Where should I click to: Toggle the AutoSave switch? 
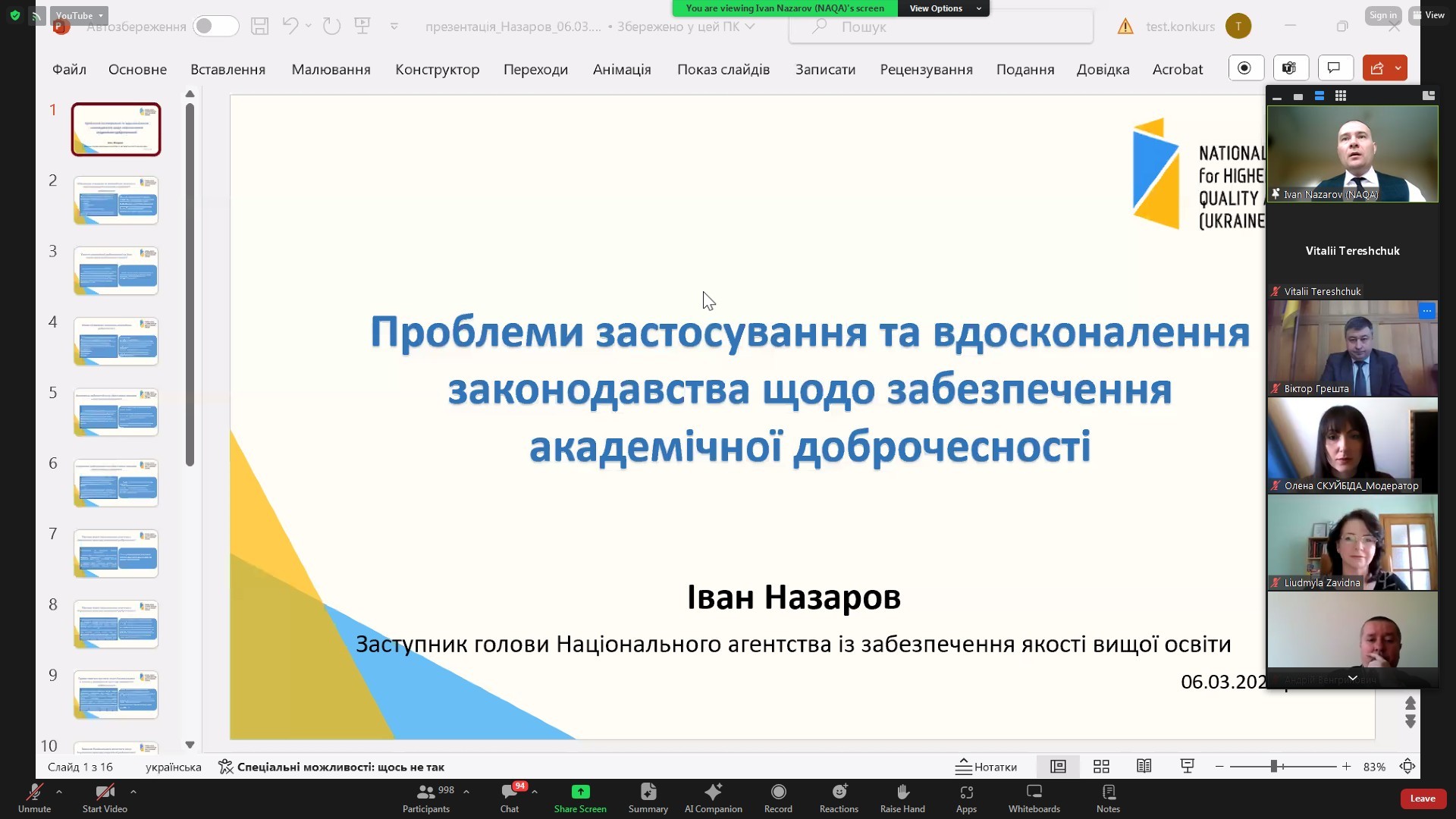[x=215, y=27]
